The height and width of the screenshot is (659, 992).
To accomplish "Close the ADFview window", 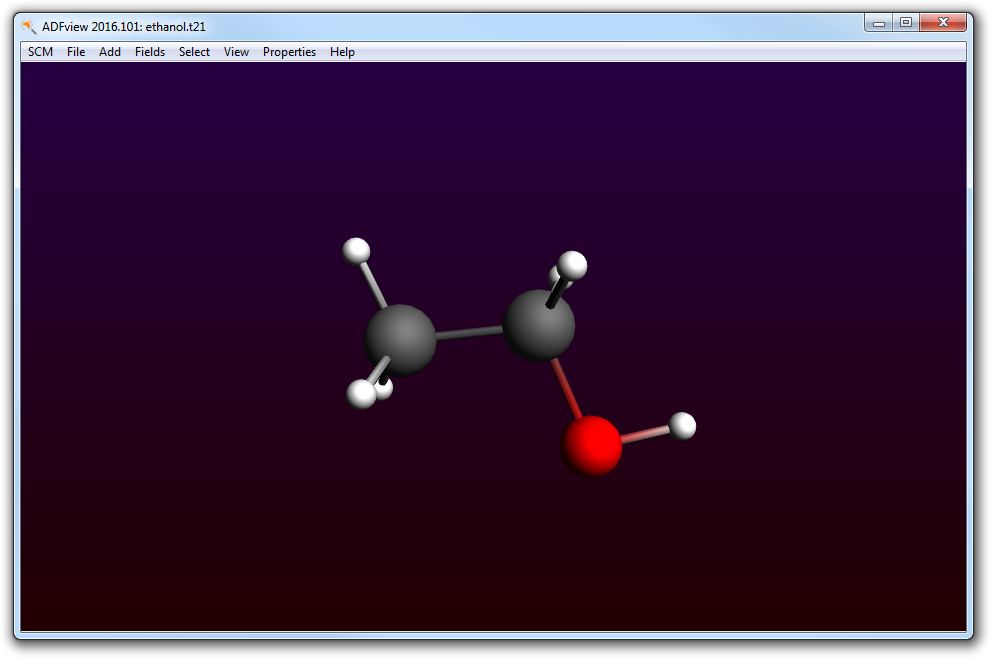I will [943, 23].
